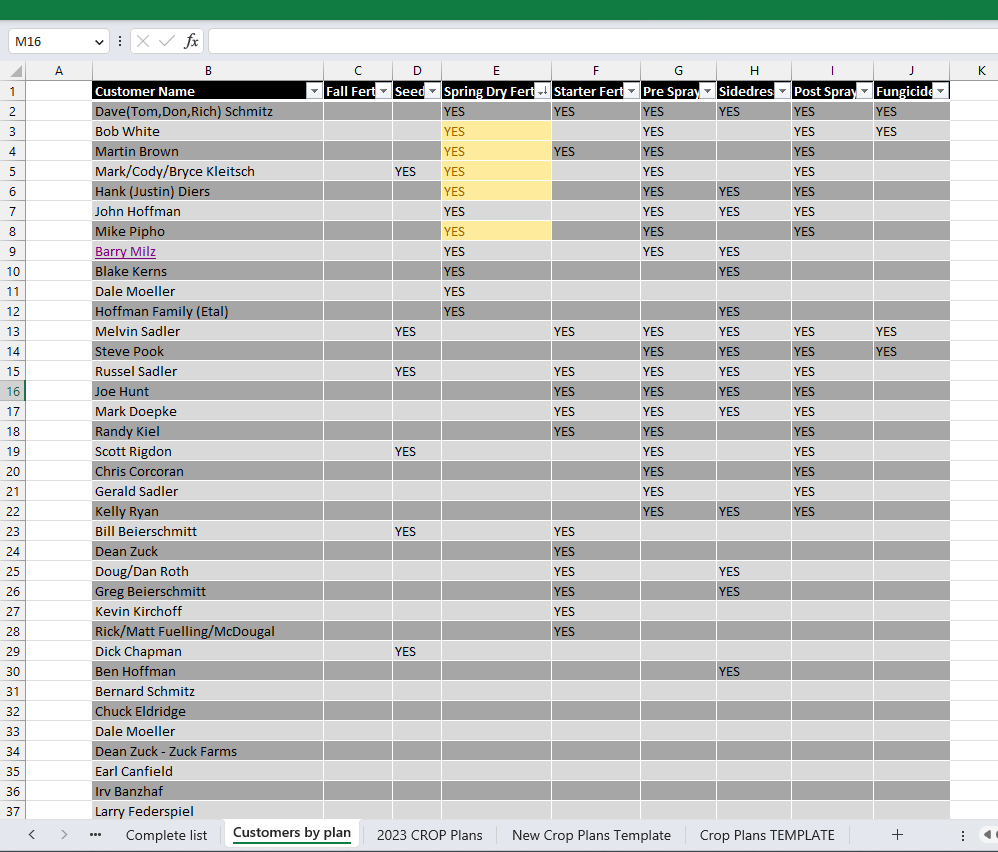Select the Joe Hunt cell
Viewport: 998px width, 852px height.
(208, 391)
